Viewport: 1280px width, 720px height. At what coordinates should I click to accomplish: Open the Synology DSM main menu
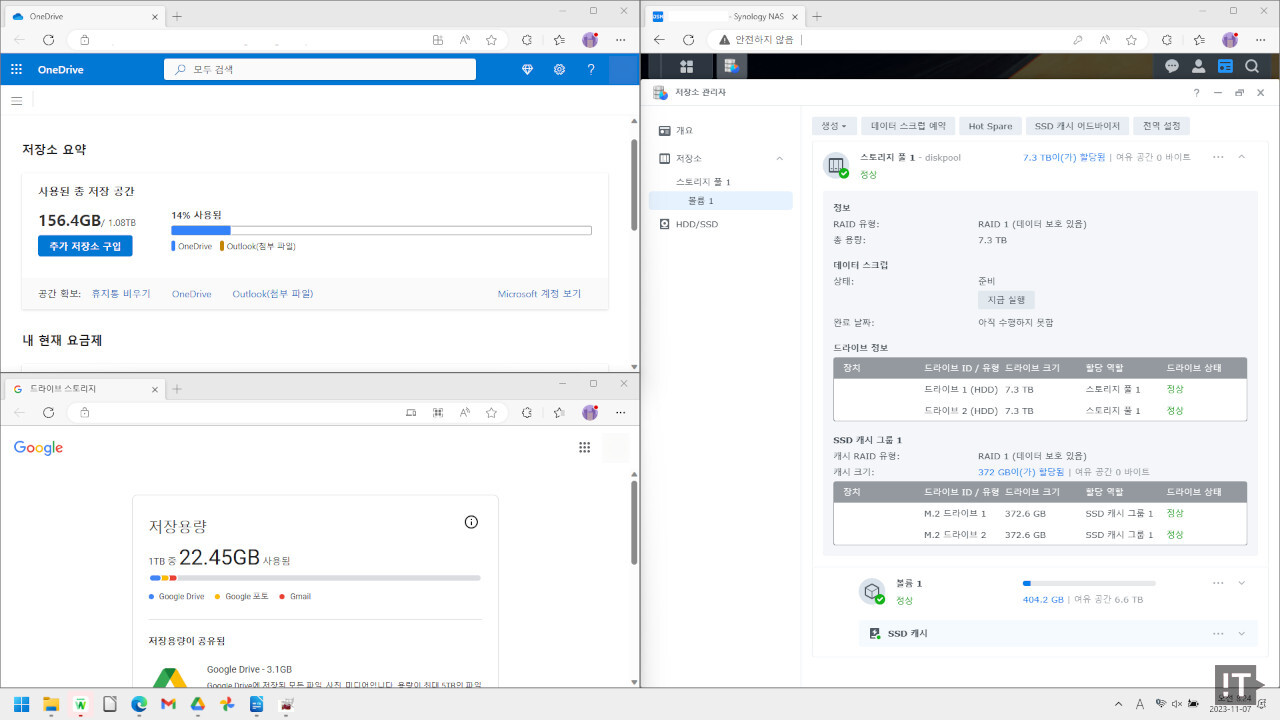click(686, 67)
